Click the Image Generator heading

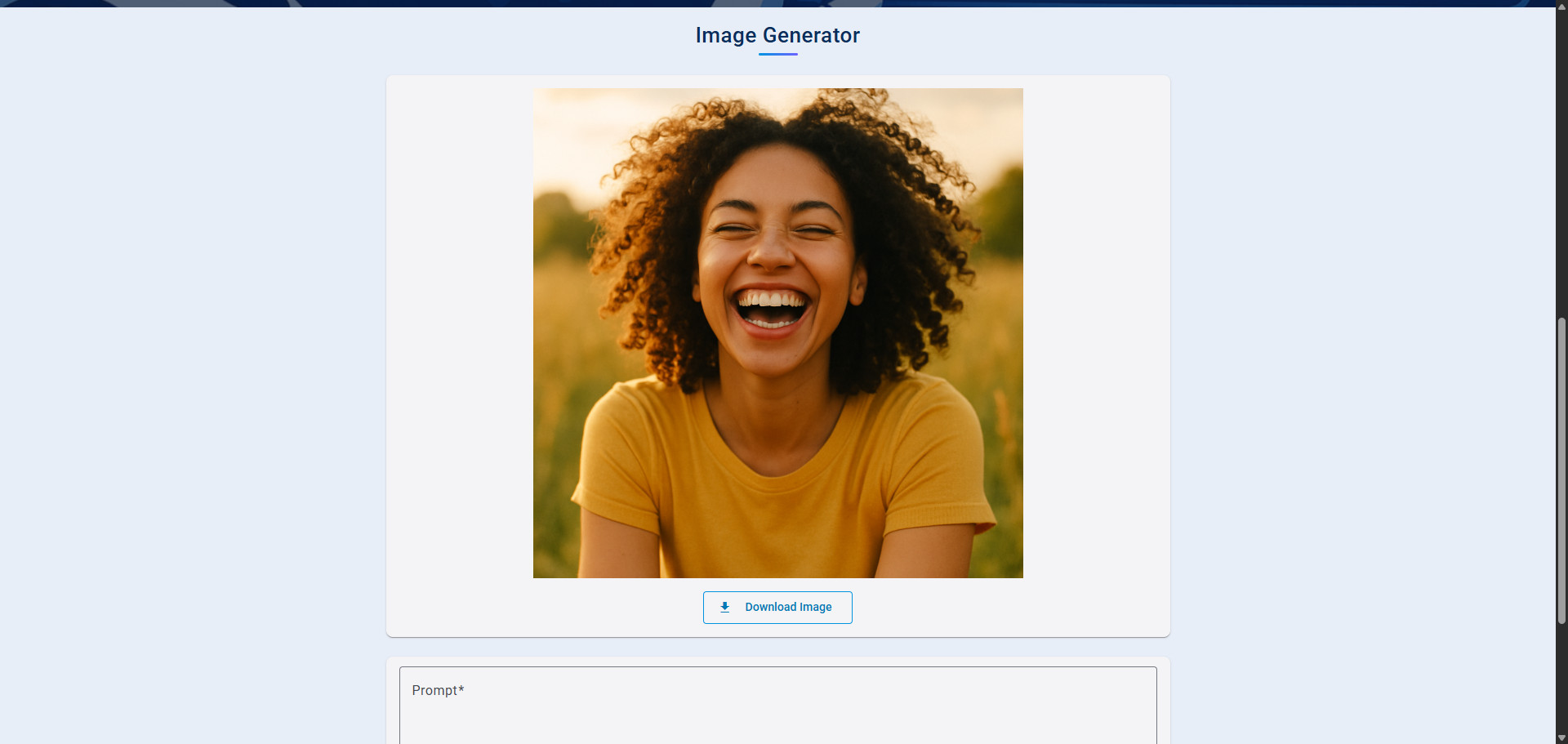[777, 35]
